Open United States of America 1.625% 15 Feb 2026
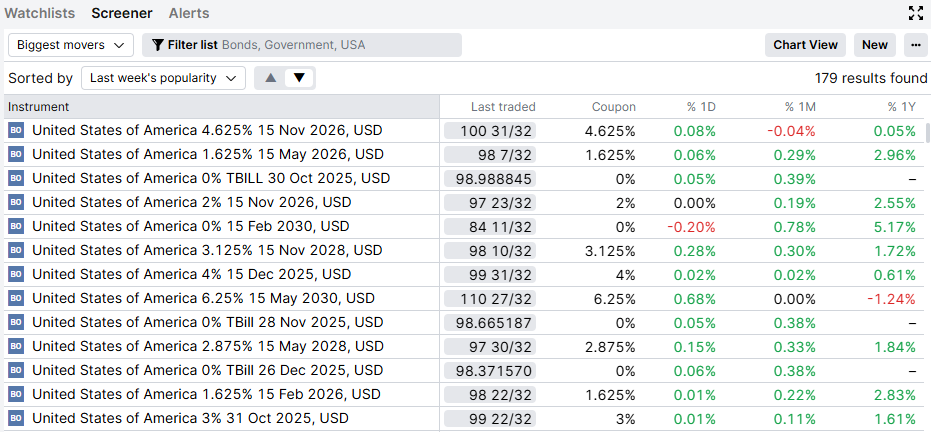 [x=207, y=394]
